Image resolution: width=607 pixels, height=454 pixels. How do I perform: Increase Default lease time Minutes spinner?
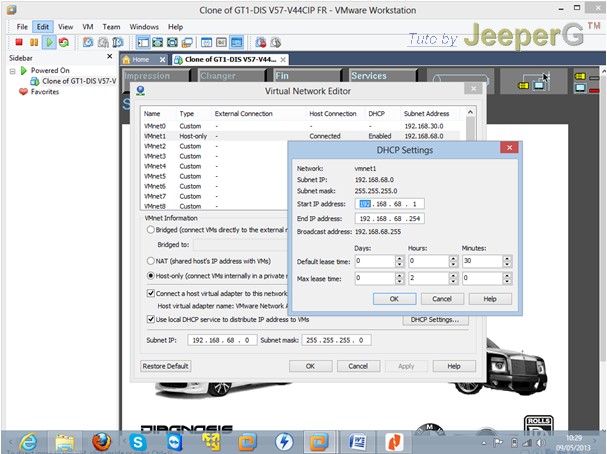[x=507, y=259]
